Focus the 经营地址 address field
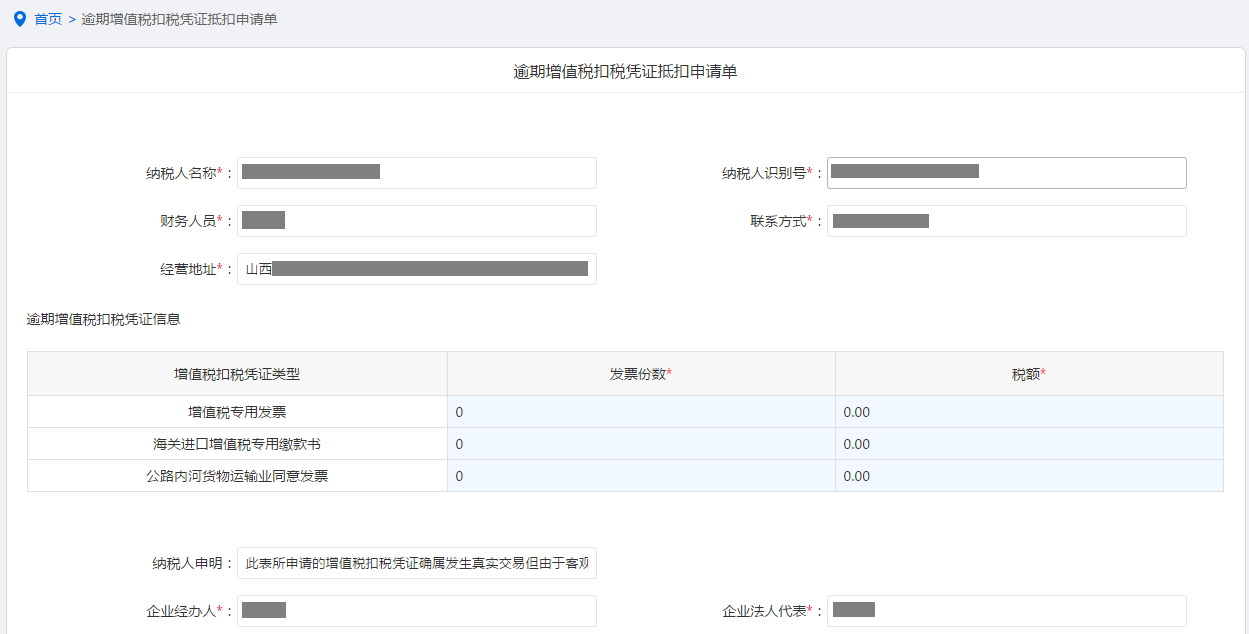 click(416, 269)
